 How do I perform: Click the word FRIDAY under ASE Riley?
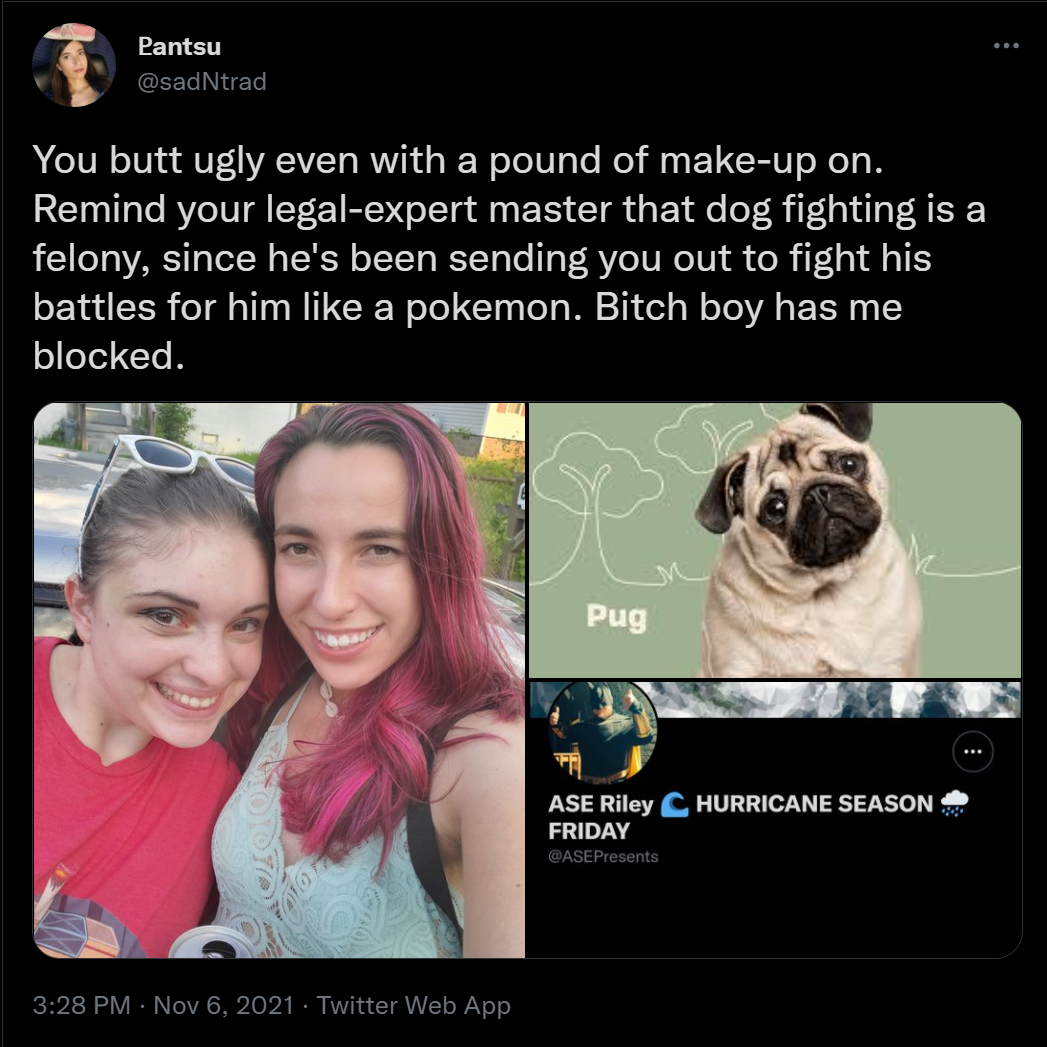pyautogui.click(x=589, y=831)
